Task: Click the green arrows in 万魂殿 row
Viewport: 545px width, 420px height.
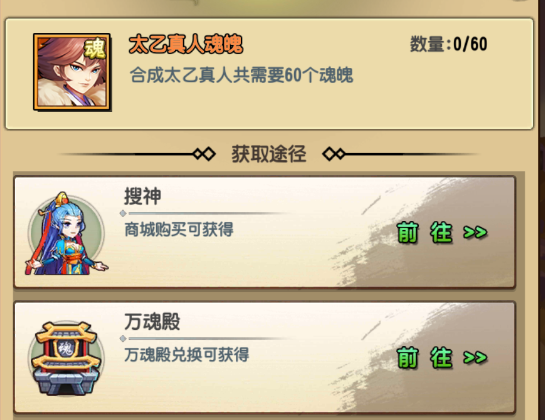Action: click(x=475, y=357)
